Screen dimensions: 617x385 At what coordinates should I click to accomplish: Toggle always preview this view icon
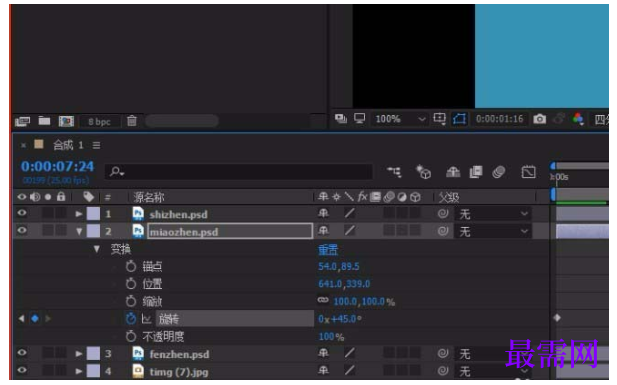[x=341, y=118]
